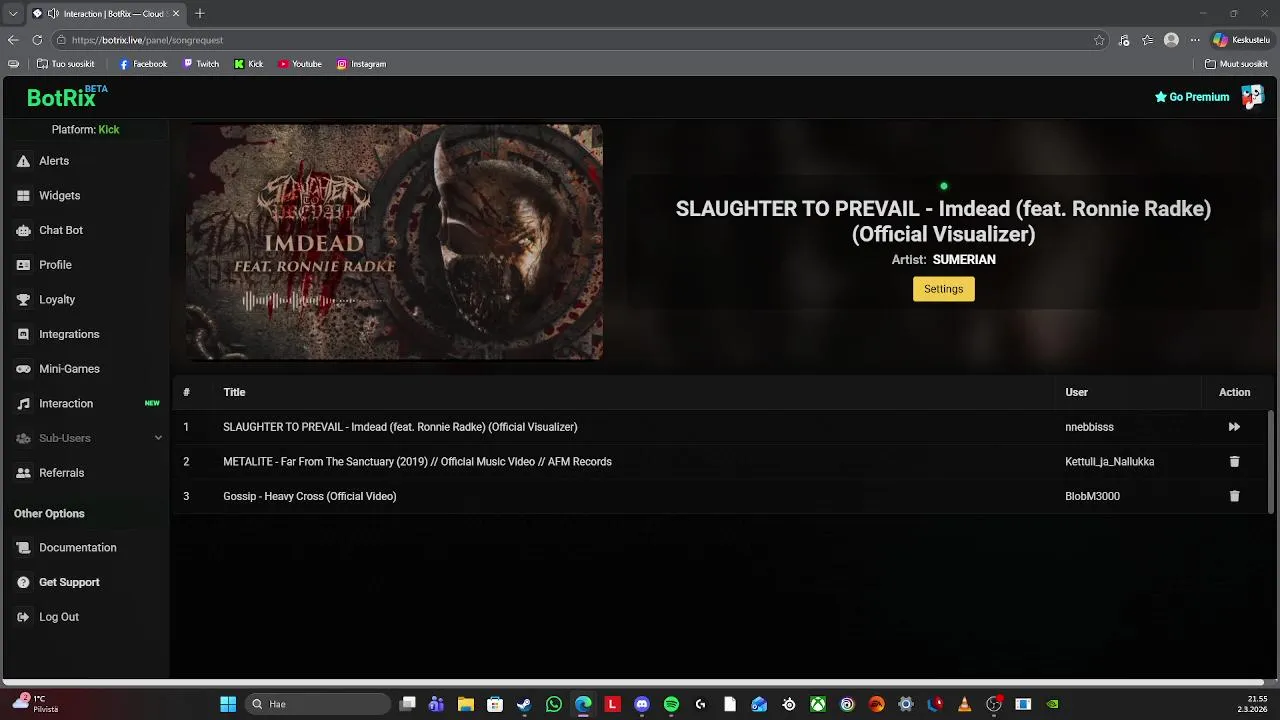Viewport: 1280px width, 720px height.
Task: Click user name Kettuli_ja_Nallukka
Action: tap(1110, 462)
